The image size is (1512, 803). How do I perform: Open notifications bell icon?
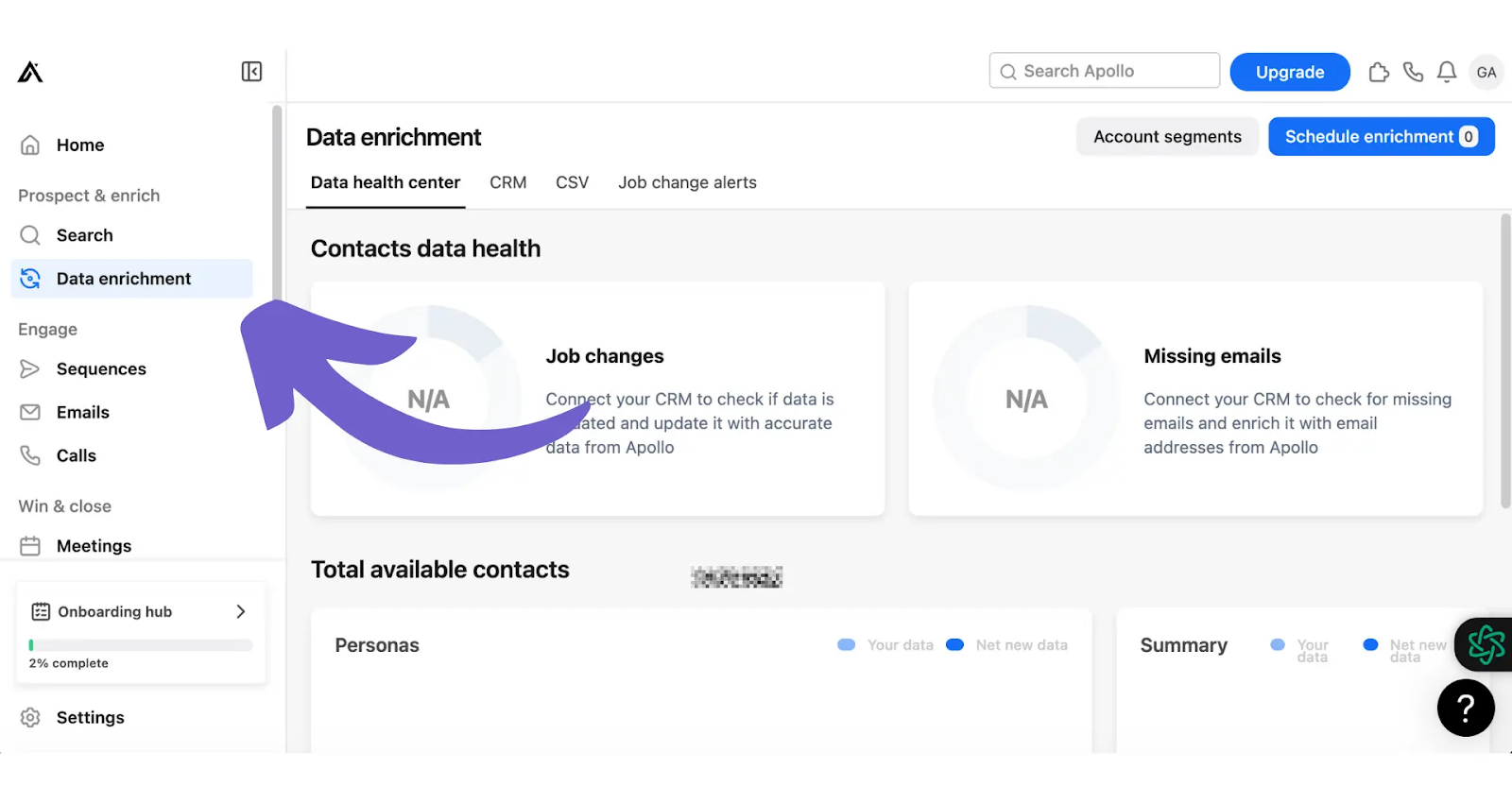coord(1447,72)
